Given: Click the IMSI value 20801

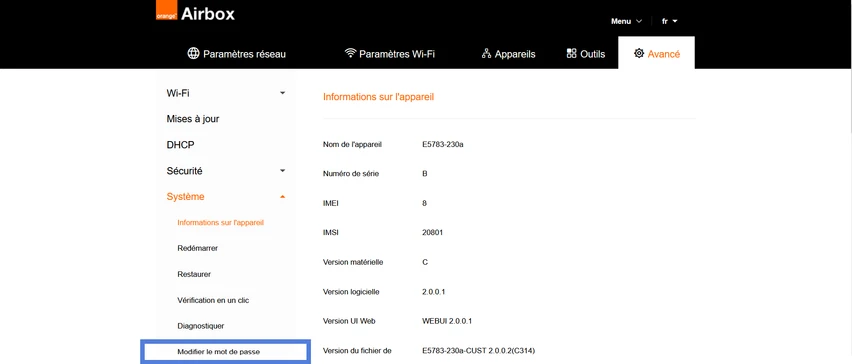Looking at the screenshot, I should (x=433, y=233).
